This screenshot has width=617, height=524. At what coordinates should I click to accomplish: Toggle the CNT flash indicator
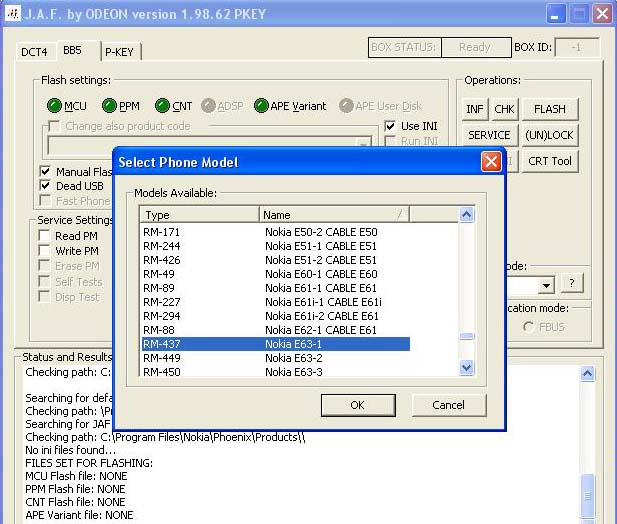[x=162, y=106]
